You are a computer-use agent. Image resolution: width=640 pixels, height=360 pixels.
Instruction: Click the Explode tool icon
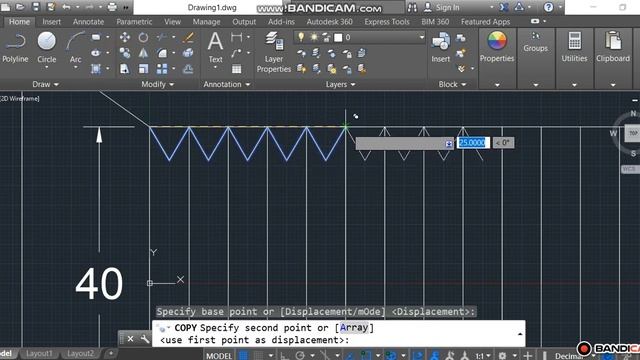(x=188, y=53)
